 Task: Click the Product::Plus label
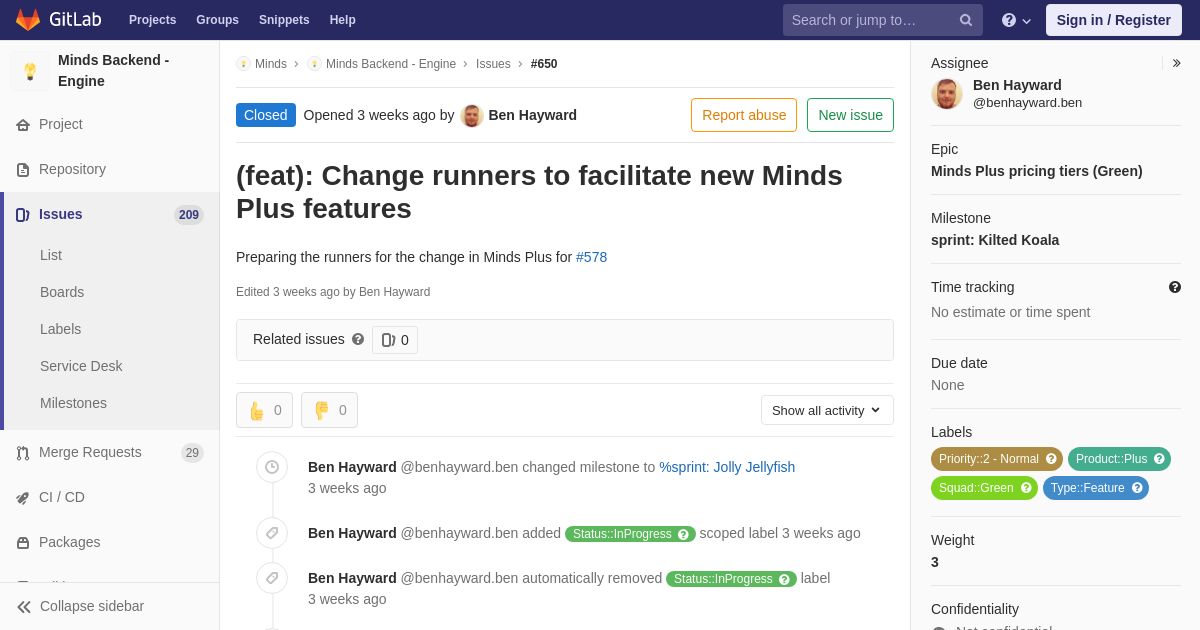point(1119,459)
